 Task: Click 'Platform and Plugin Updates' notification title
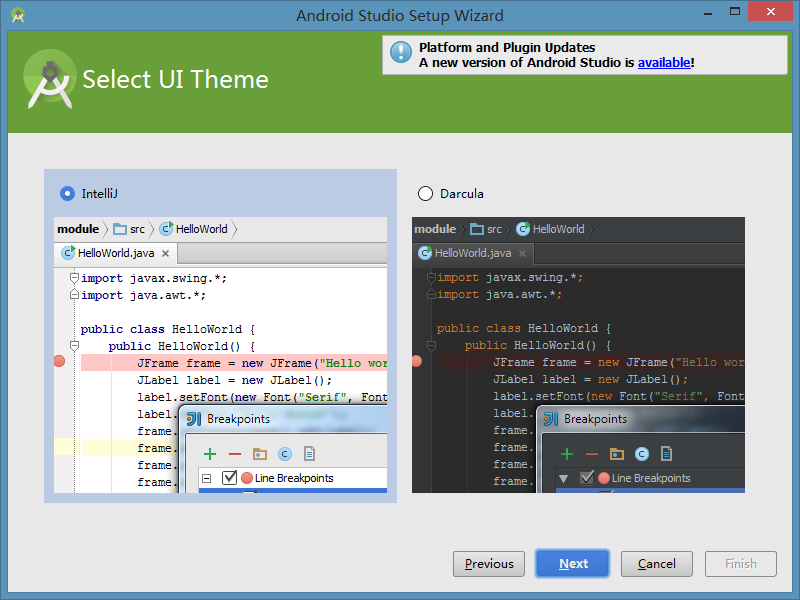coord(507,47)
